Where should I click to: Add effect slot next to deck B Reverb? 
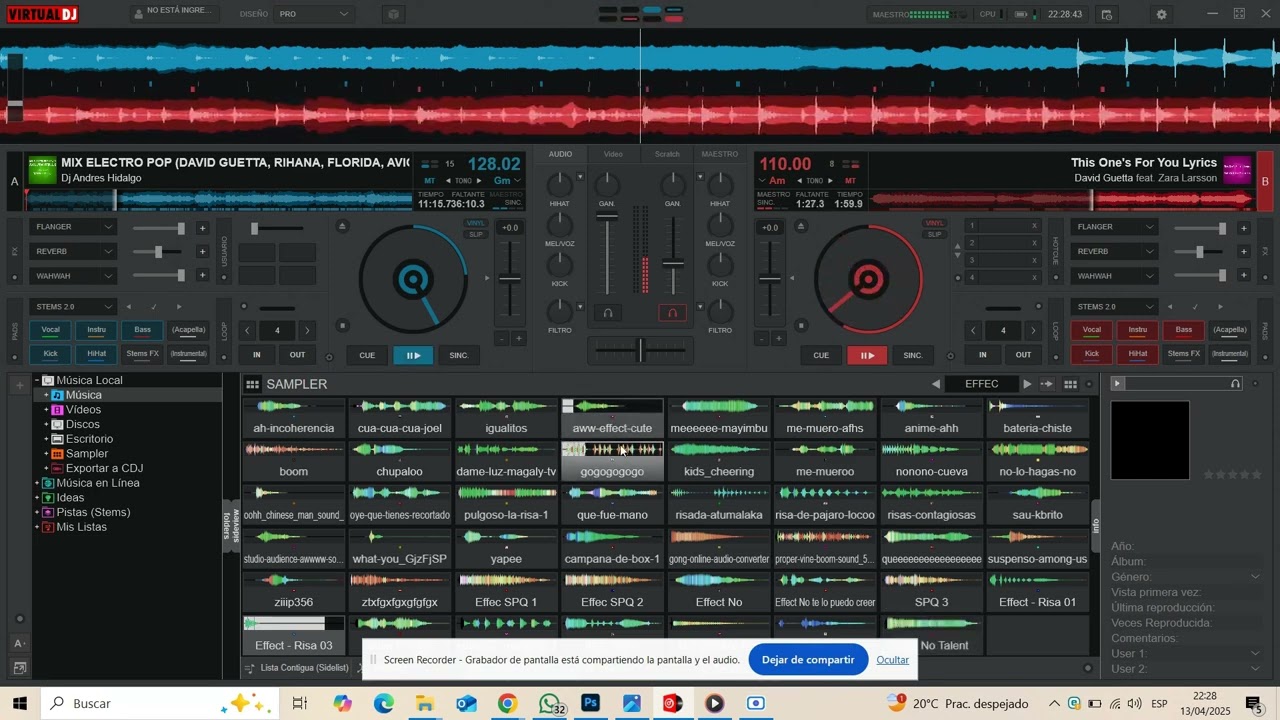[x=1243, y=252]
